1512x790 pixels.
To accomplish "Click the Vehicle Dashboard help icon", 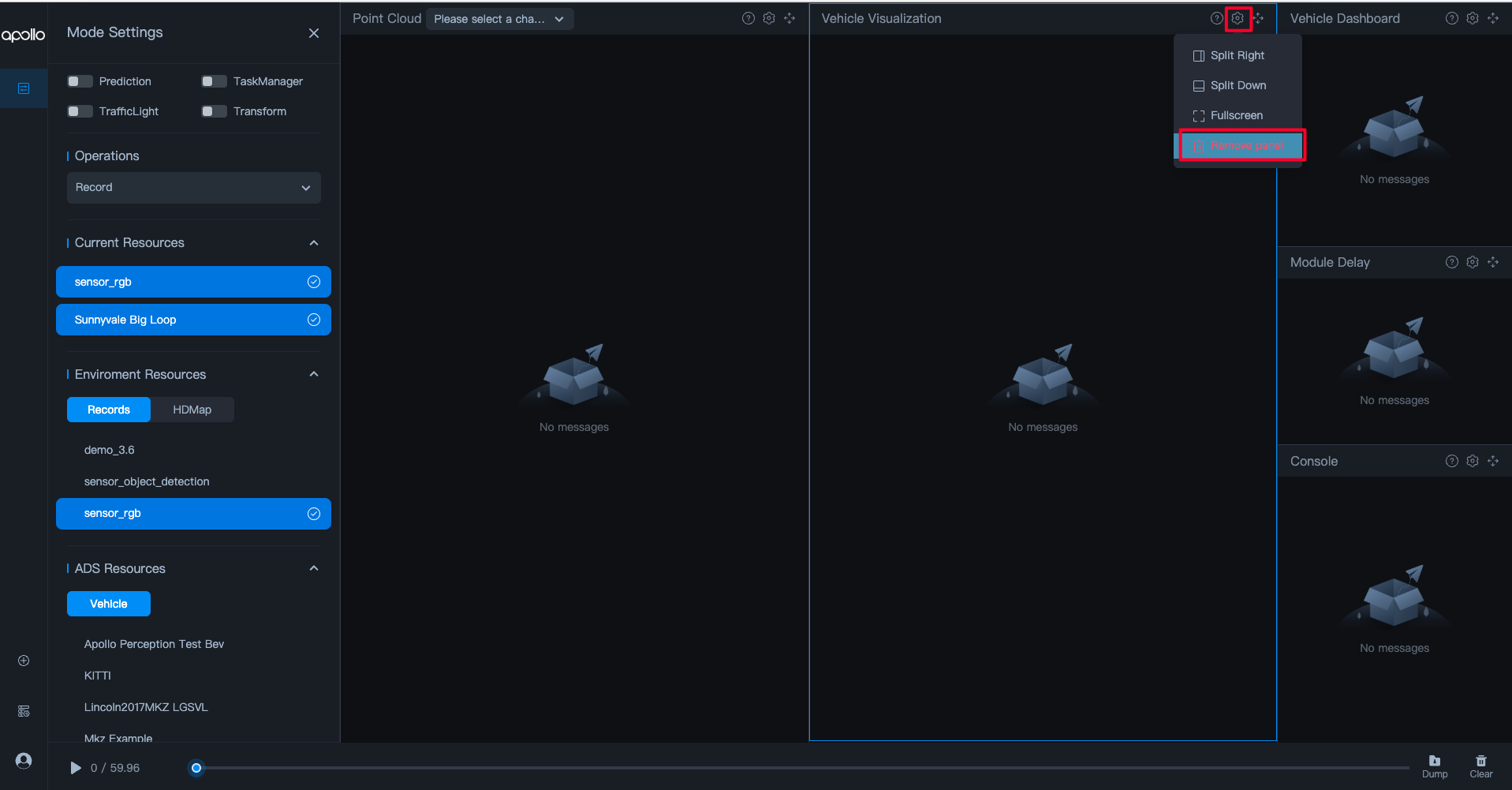I will click(1451, 18).
